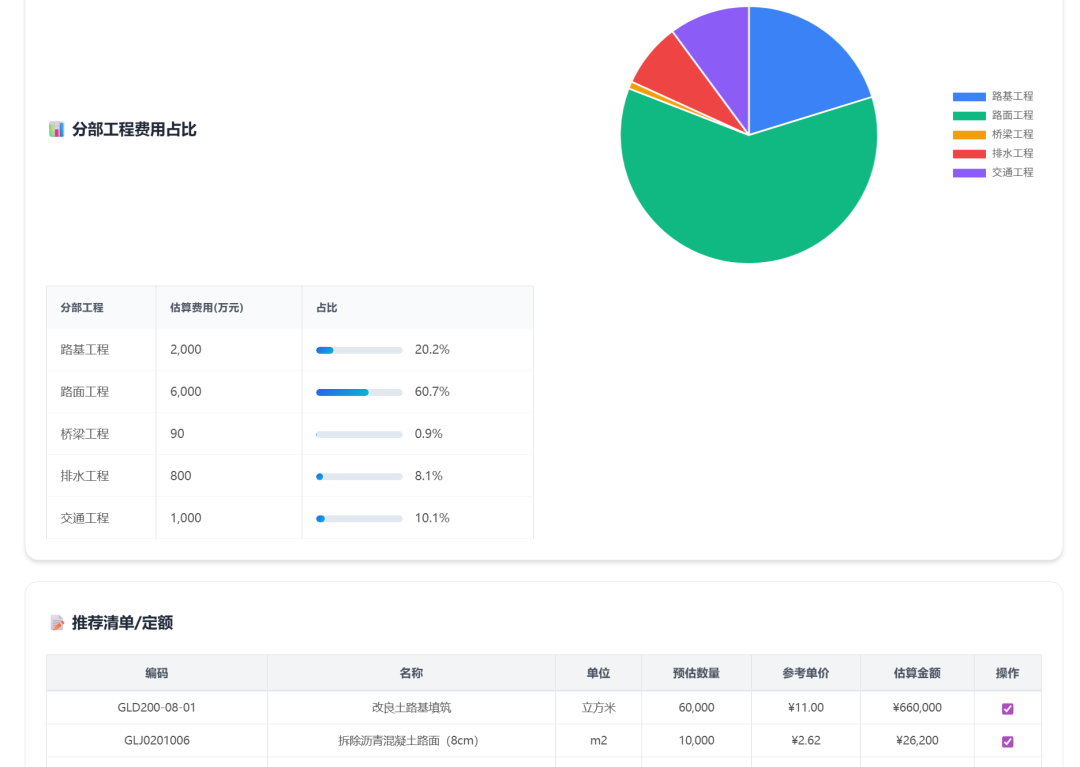Click the 预估数量 column header
The width and height of the screenshot is (1080, 767).
pos(696,673)
